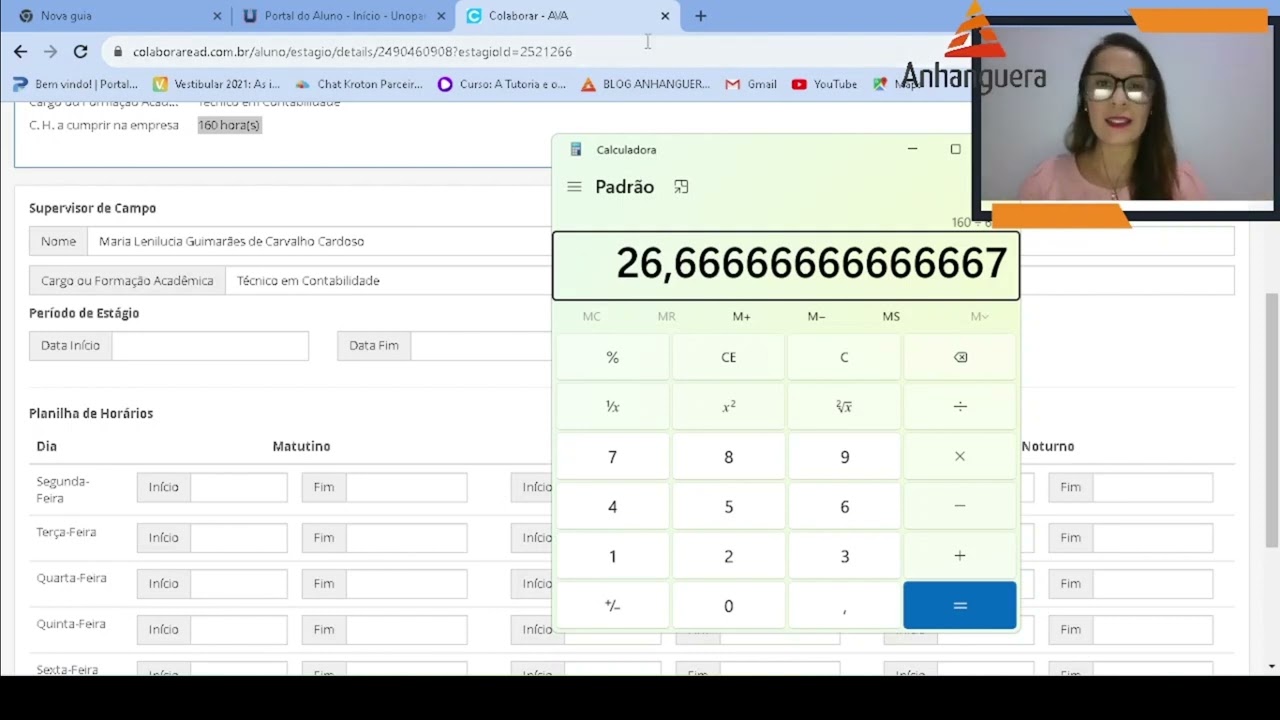The width and height of the screenshot is (1280, 720).
Task: Minimize the Calculadora window
Action: tap(912, 149)
